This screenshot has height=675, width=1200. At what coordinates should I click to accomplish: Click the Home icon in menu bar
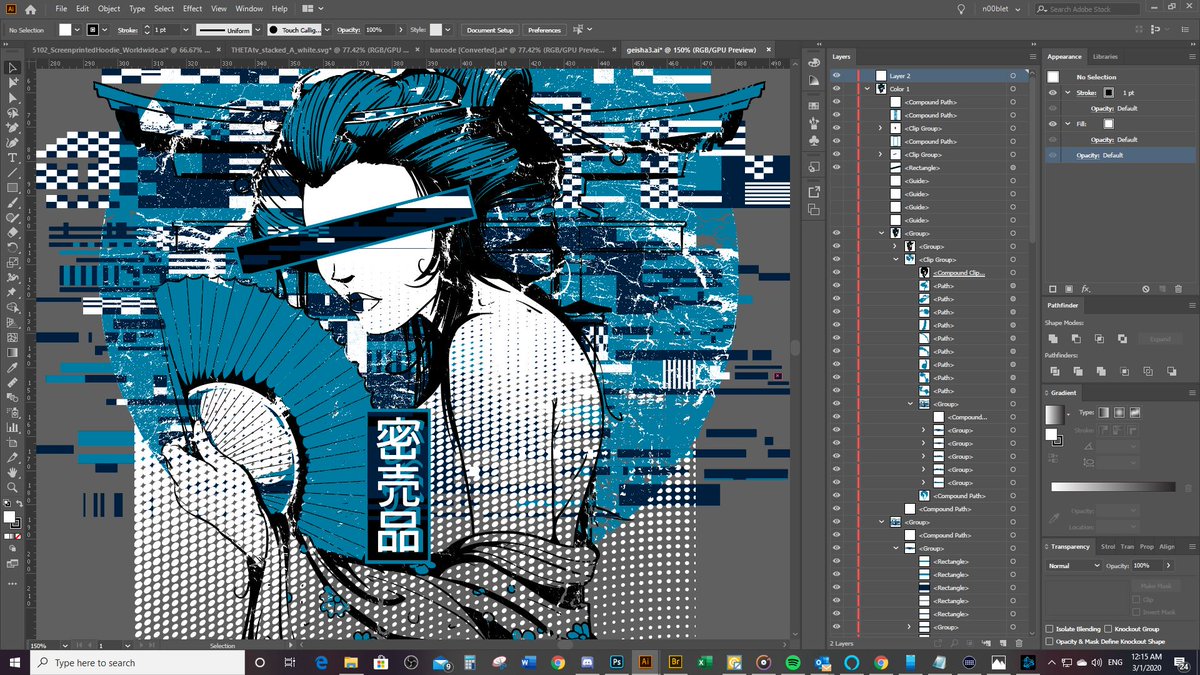32,9
